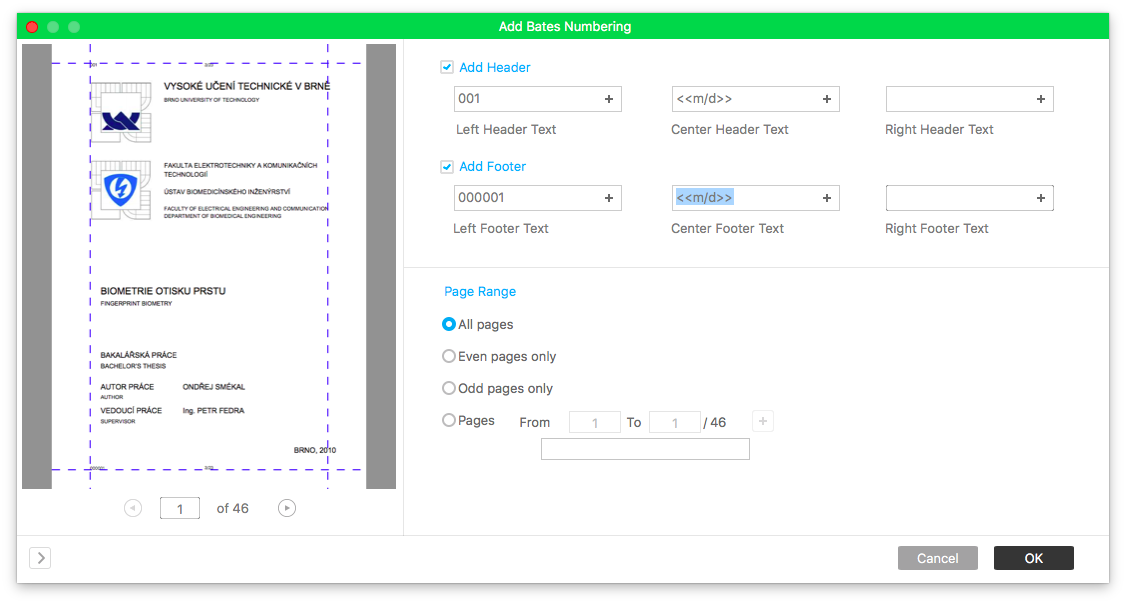Click the Left Footer field containing 000001

click(537, 198)
